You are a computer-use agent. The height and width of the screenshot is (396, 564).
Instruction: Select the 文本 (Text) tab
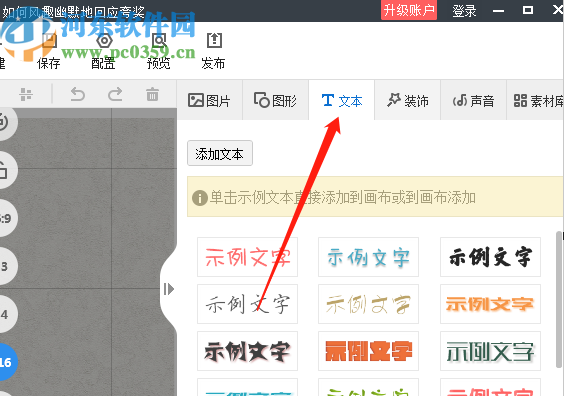click(x=342, y=100)
